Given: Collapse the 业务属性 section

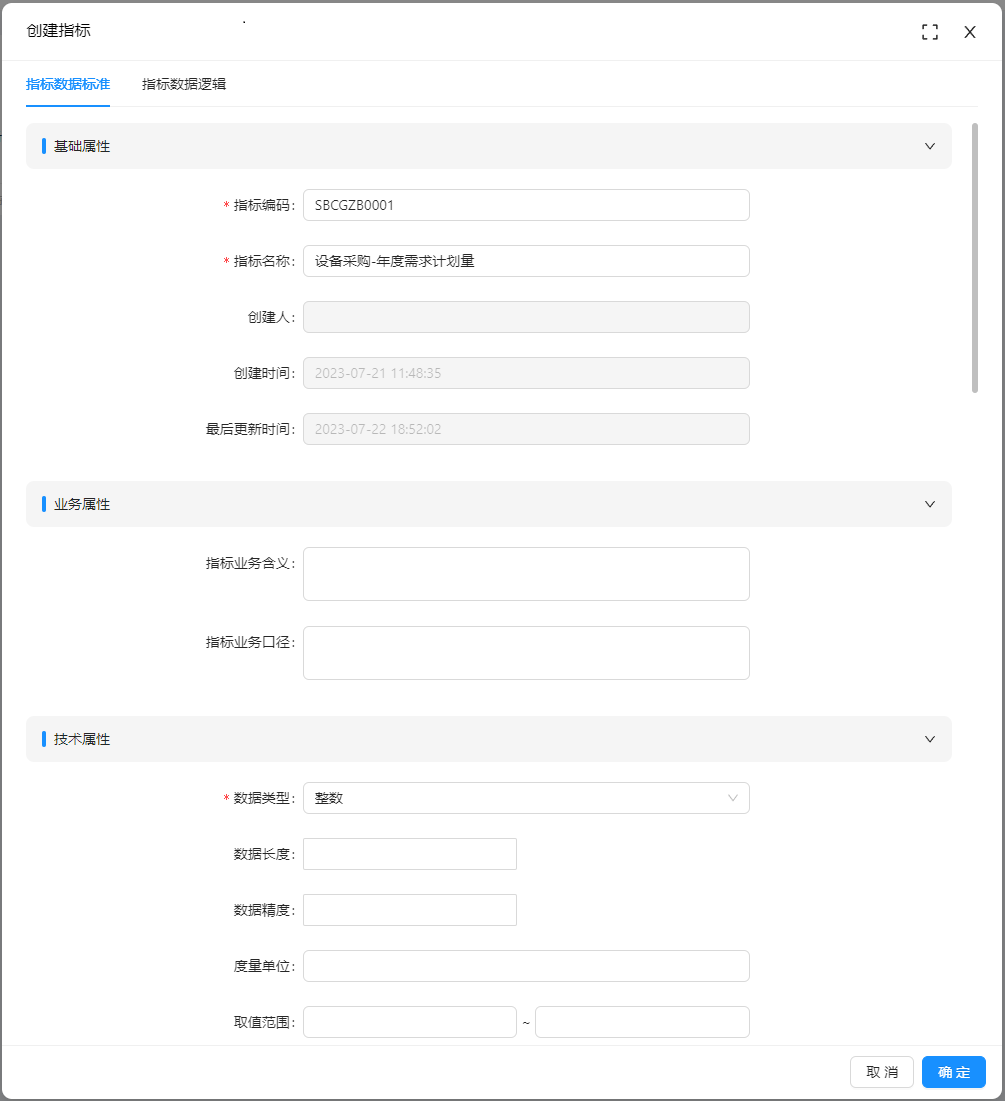Looking at the screenshot, I should coord(929,504).
